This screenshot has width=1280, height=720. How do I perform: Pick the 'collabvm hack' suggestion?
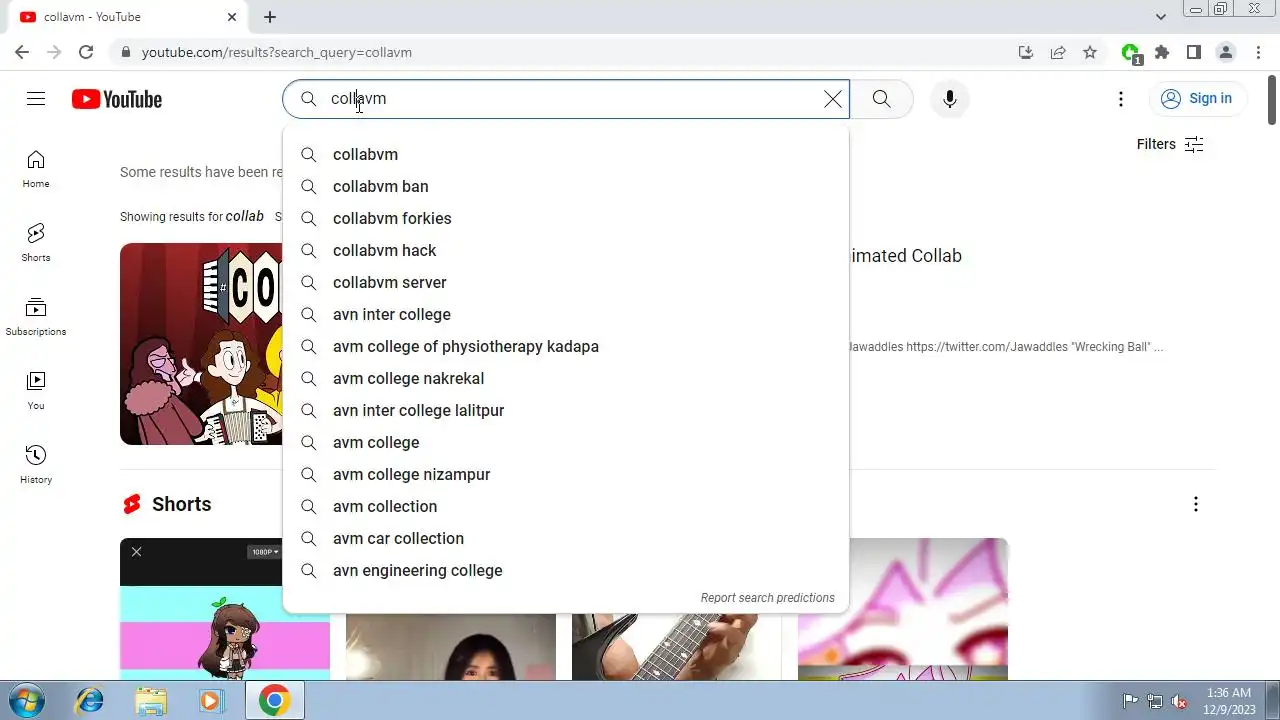[x=566, y=250]
